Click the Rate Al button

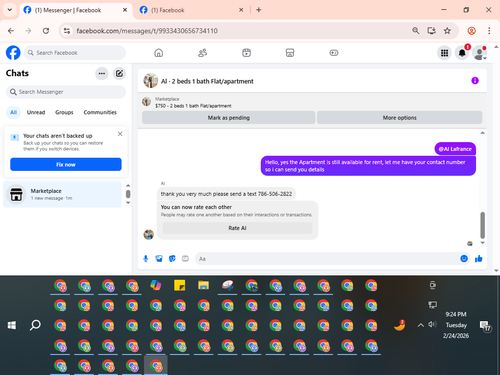pos(237,228)
